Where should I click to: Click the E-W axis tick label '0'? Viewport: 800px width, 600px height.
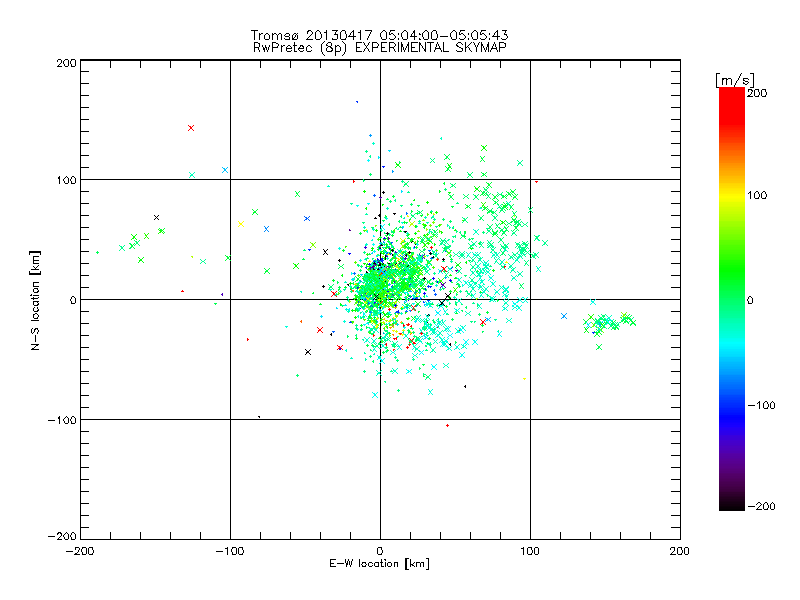click(380, 551)
